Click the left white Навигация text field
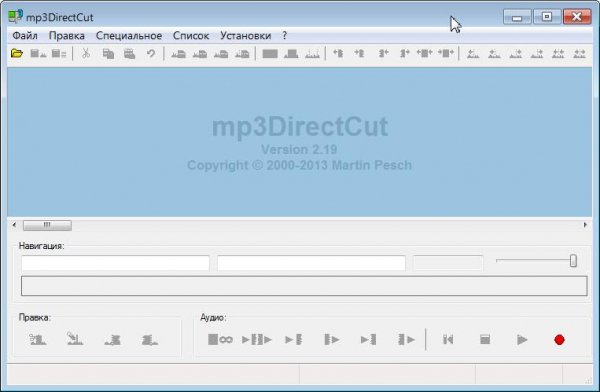The width and height of the screenshot is (600, 392). [x=115, y=263]
